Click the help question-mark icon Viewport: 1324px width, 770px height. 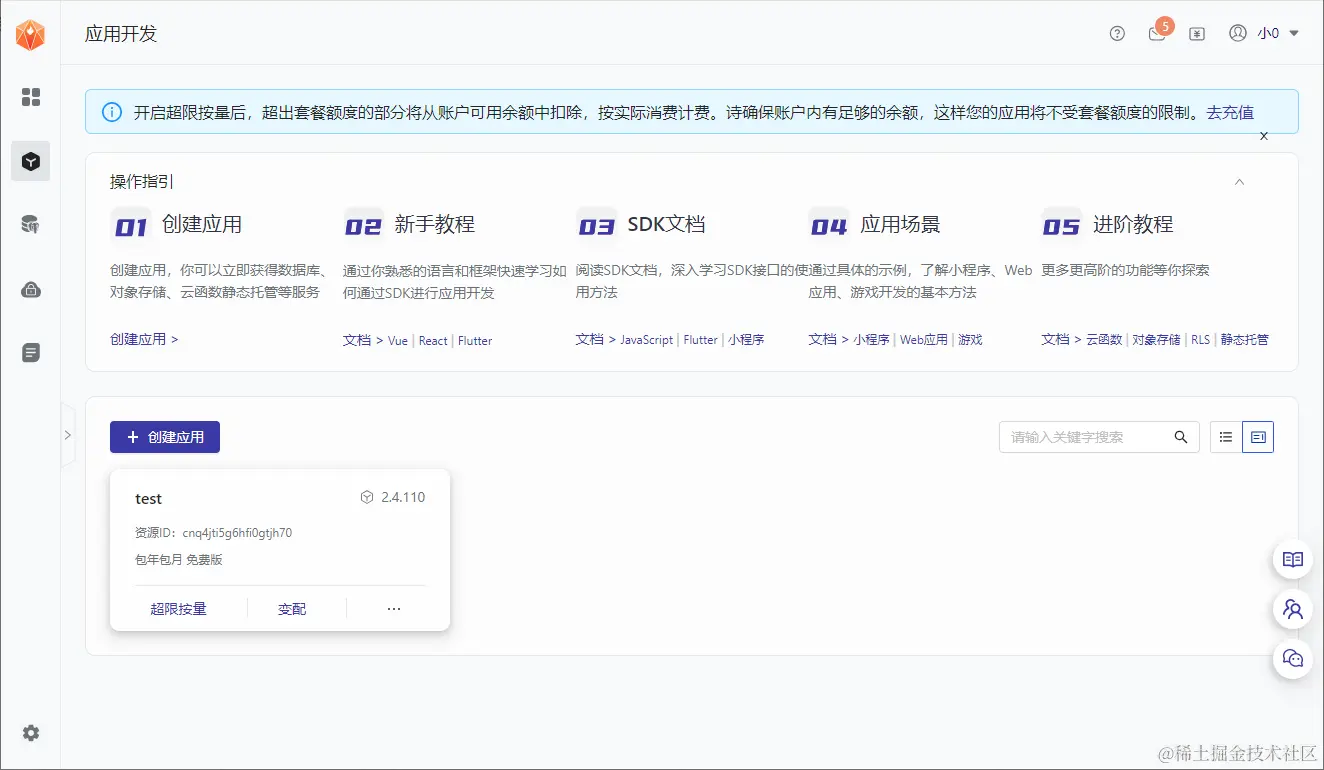coord(1116,33)
